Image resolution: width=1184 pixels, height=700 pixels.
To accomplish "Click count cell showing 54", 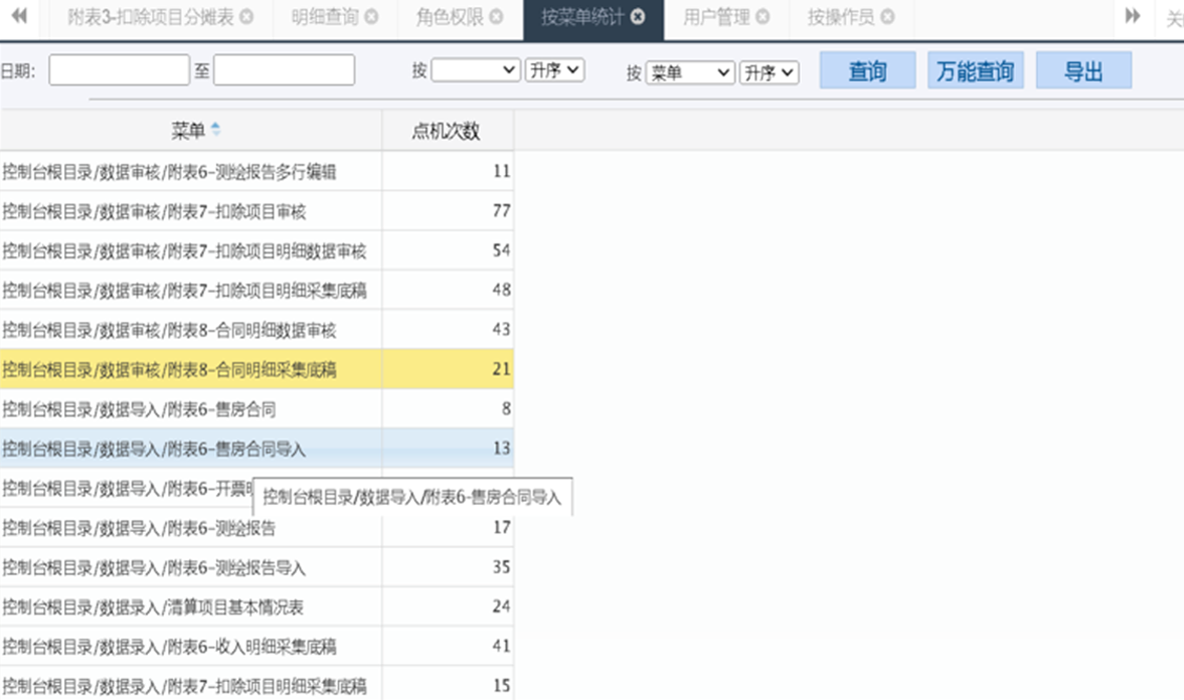I will pos(448,251).
